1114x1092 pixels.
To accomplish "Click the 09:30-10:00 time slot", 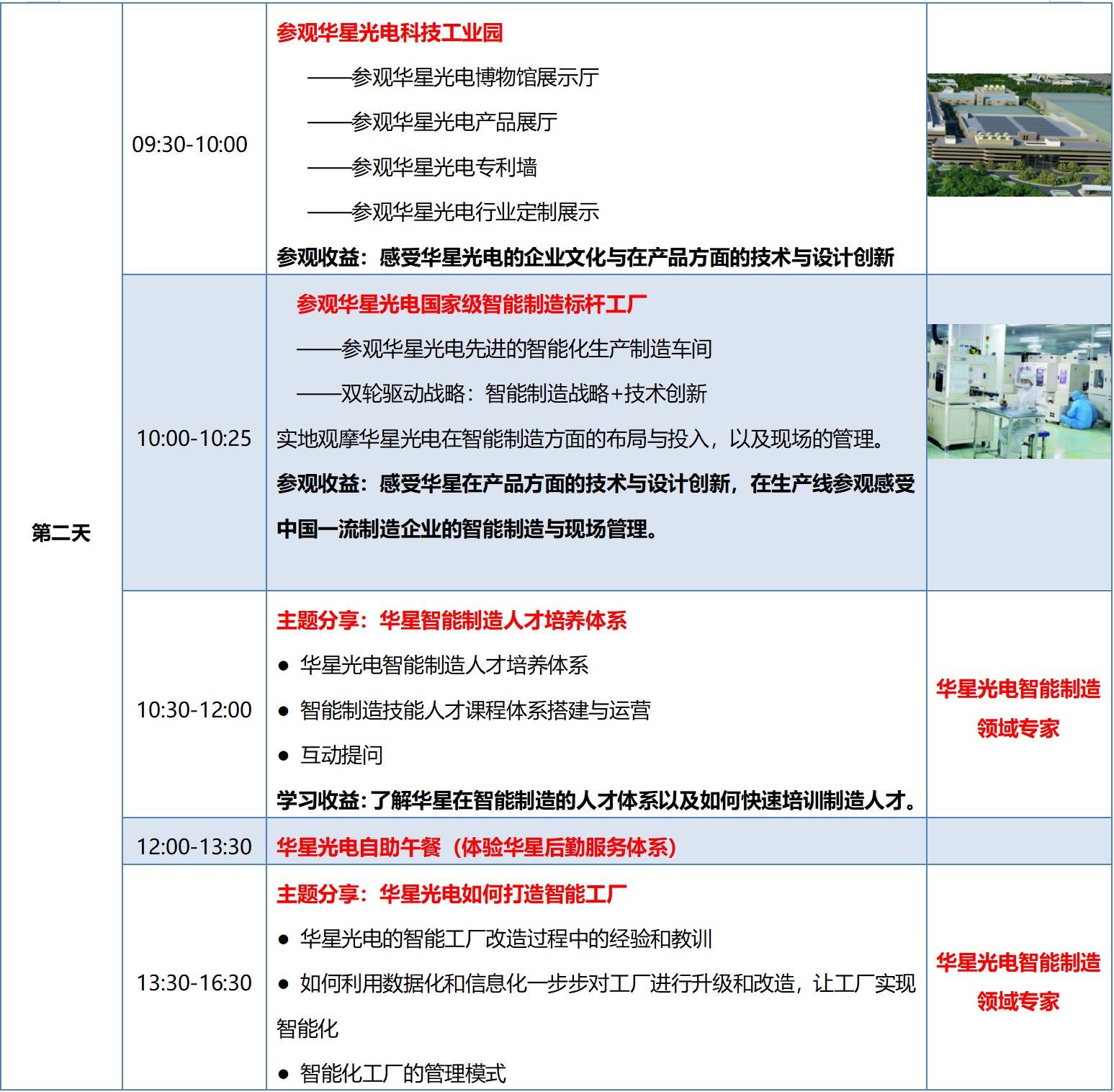I will click(190, 144).
